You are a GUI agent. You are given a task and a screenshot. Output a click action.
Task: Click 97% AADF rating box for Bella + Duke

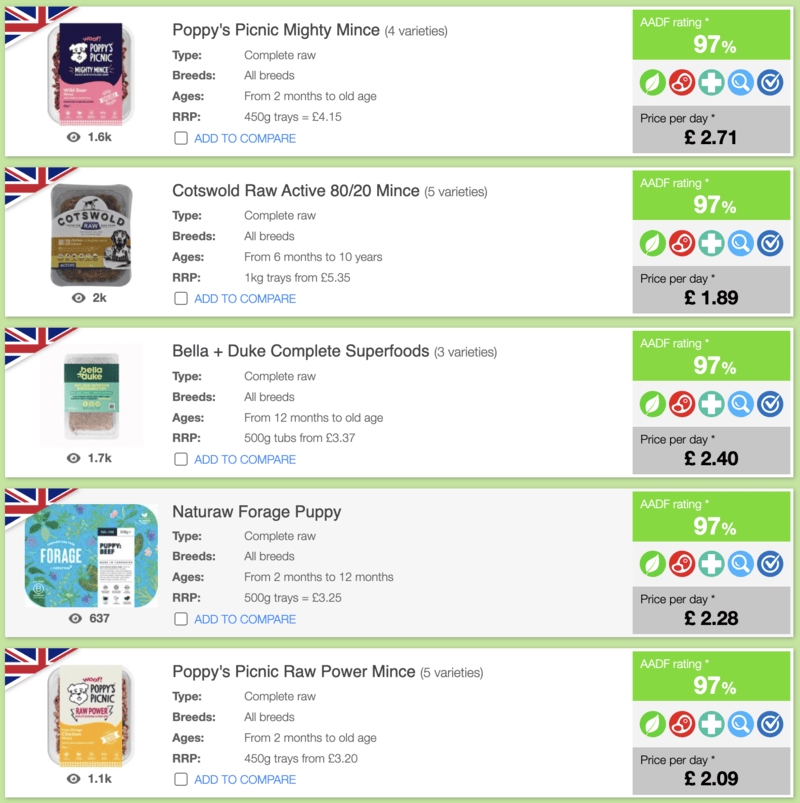coord(711,356)
